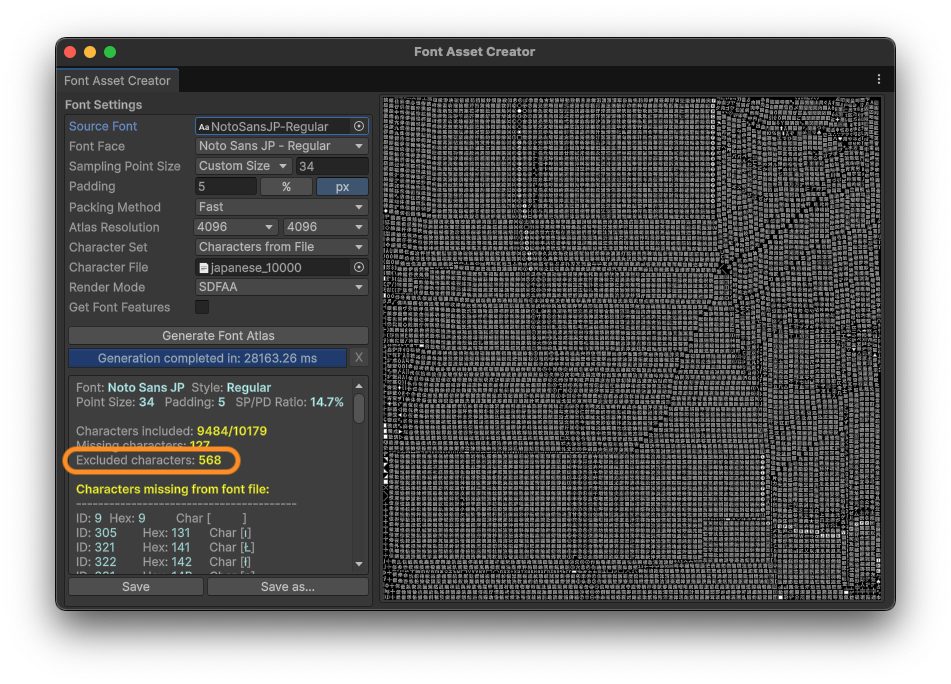The image size is (951, 684).
Task: Click the report panel's scrollbar thumb
Action: coord(359,408)
